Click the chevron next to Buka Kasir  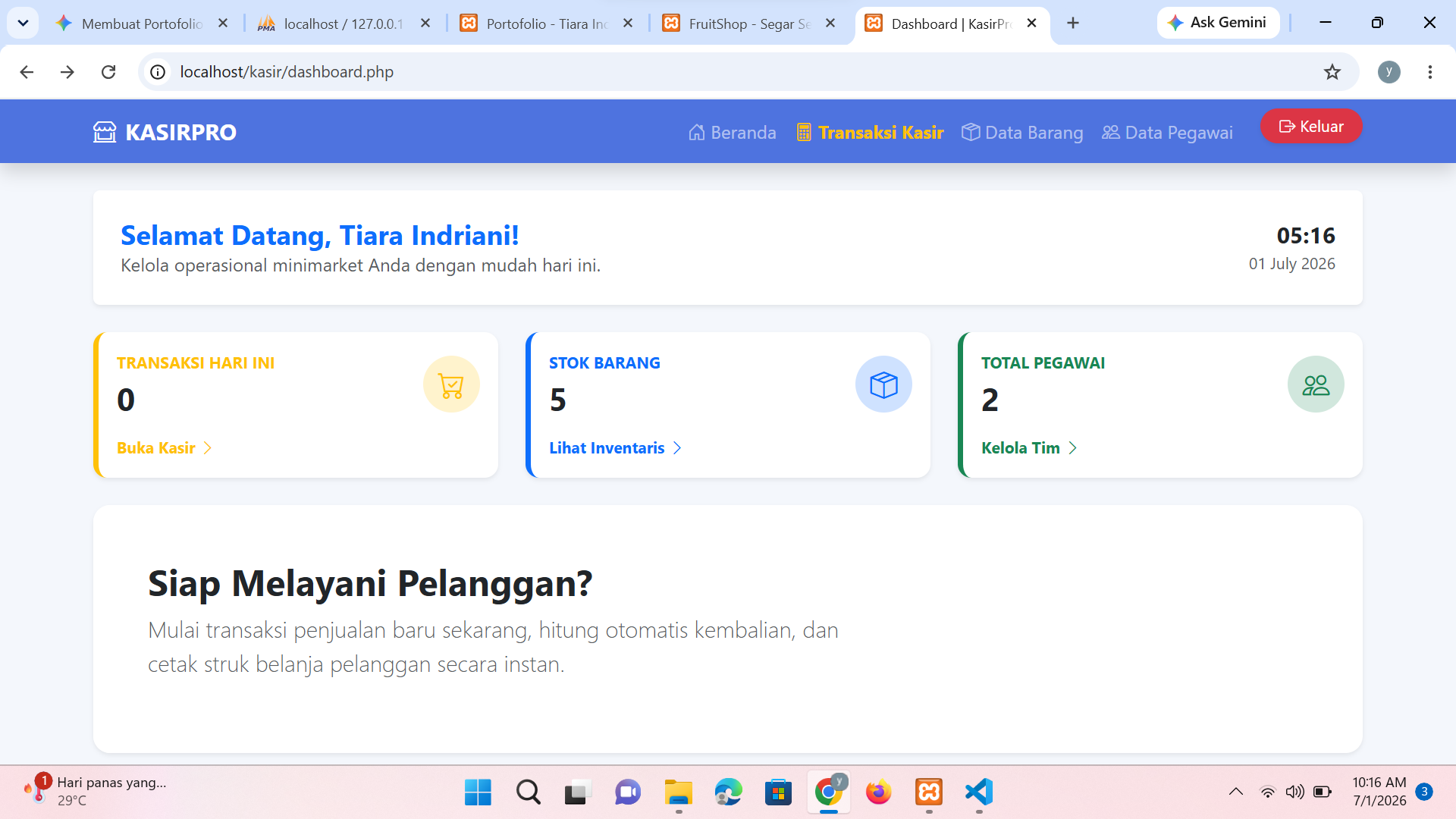pos(207,448)
